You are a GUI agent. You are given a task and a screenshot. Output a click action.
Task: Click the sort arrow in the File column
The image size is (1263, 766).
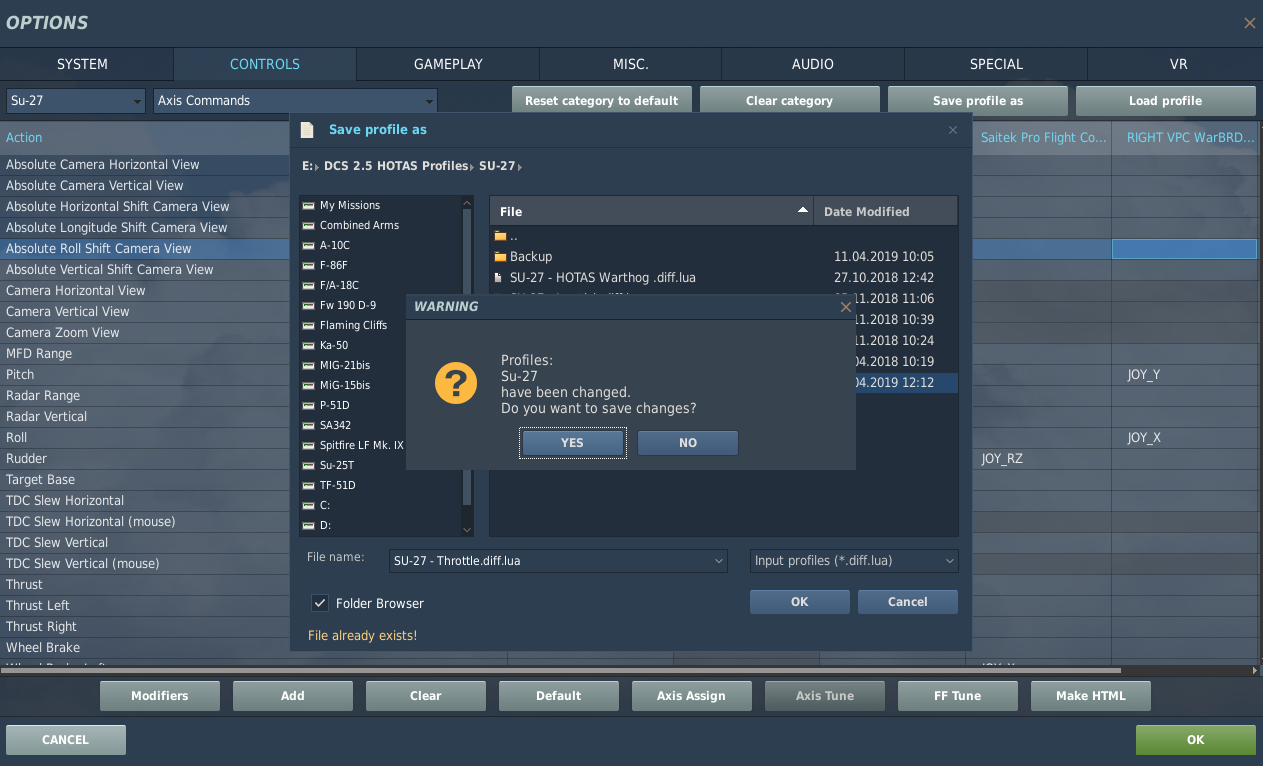(x=802, y=211)
